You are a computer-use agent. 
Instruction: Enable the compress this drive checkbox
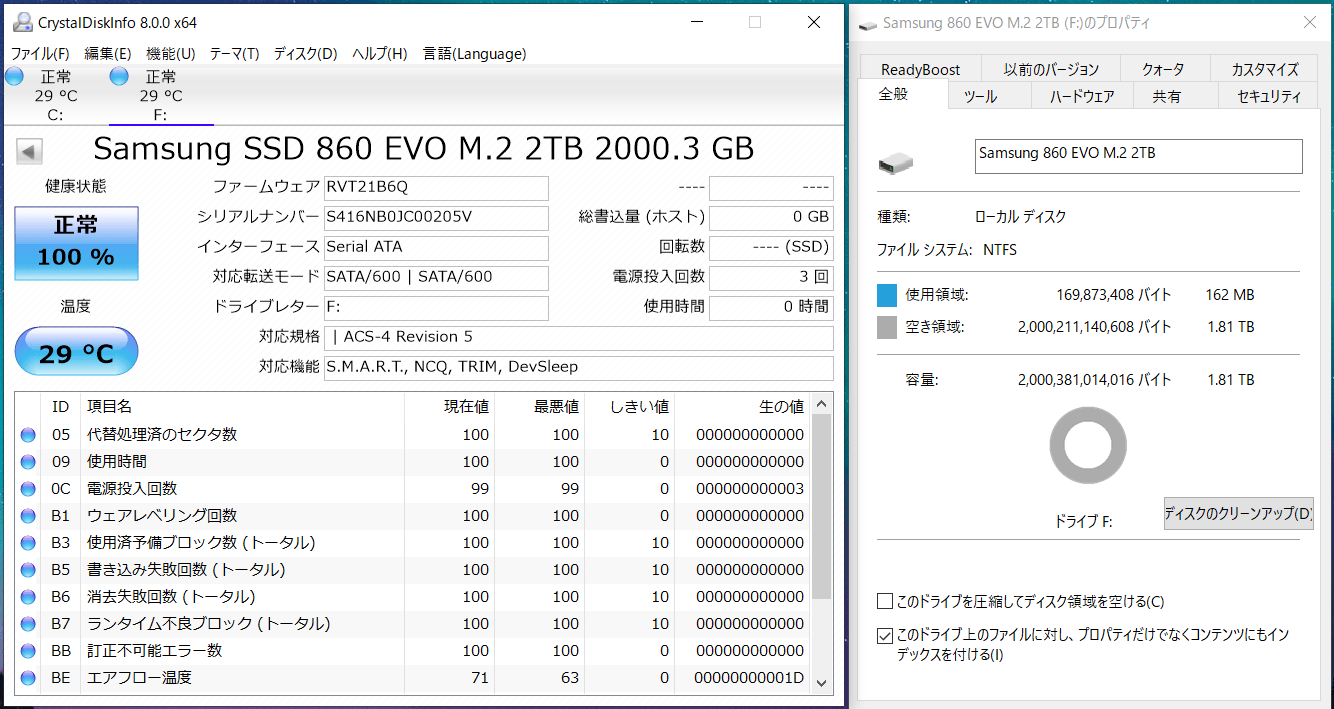pos(884,601)
